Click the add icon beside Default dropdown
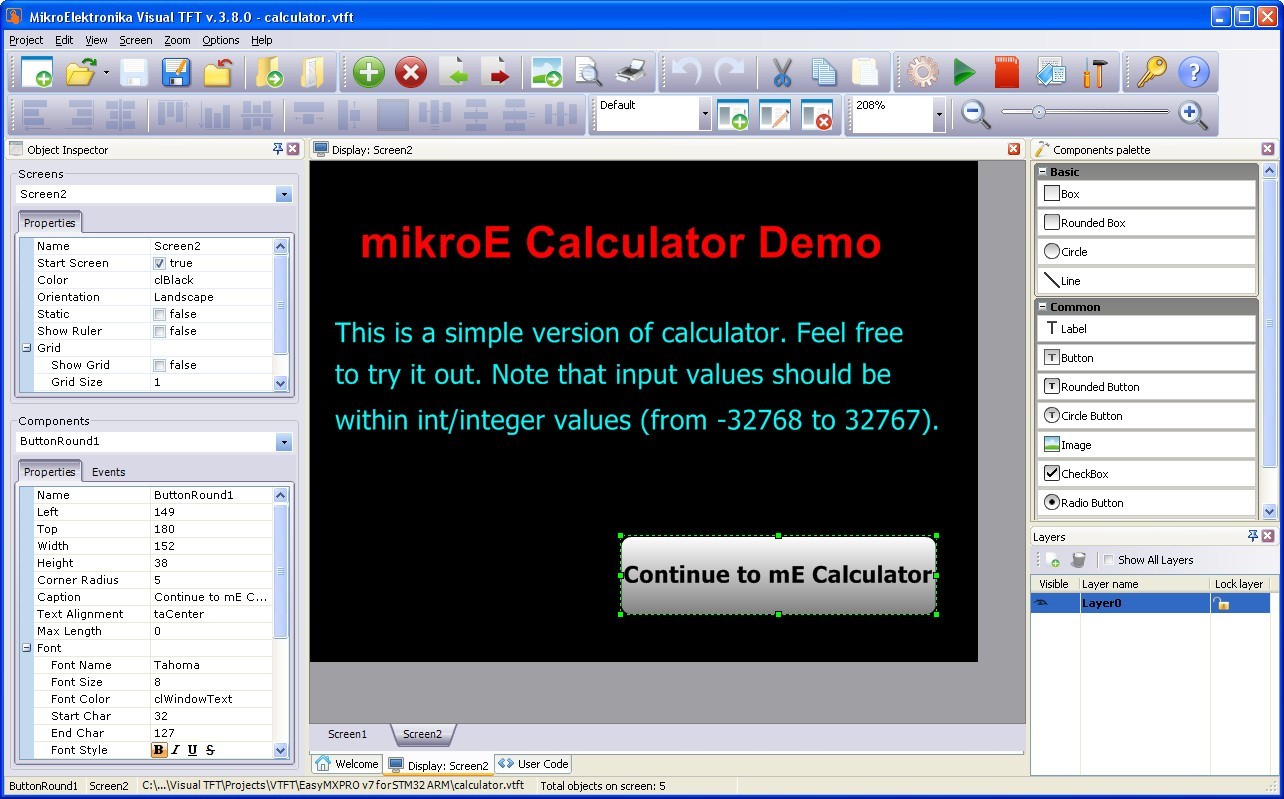Image resolution: width=1284 pixels, height=799 pixels. (732, 114)
